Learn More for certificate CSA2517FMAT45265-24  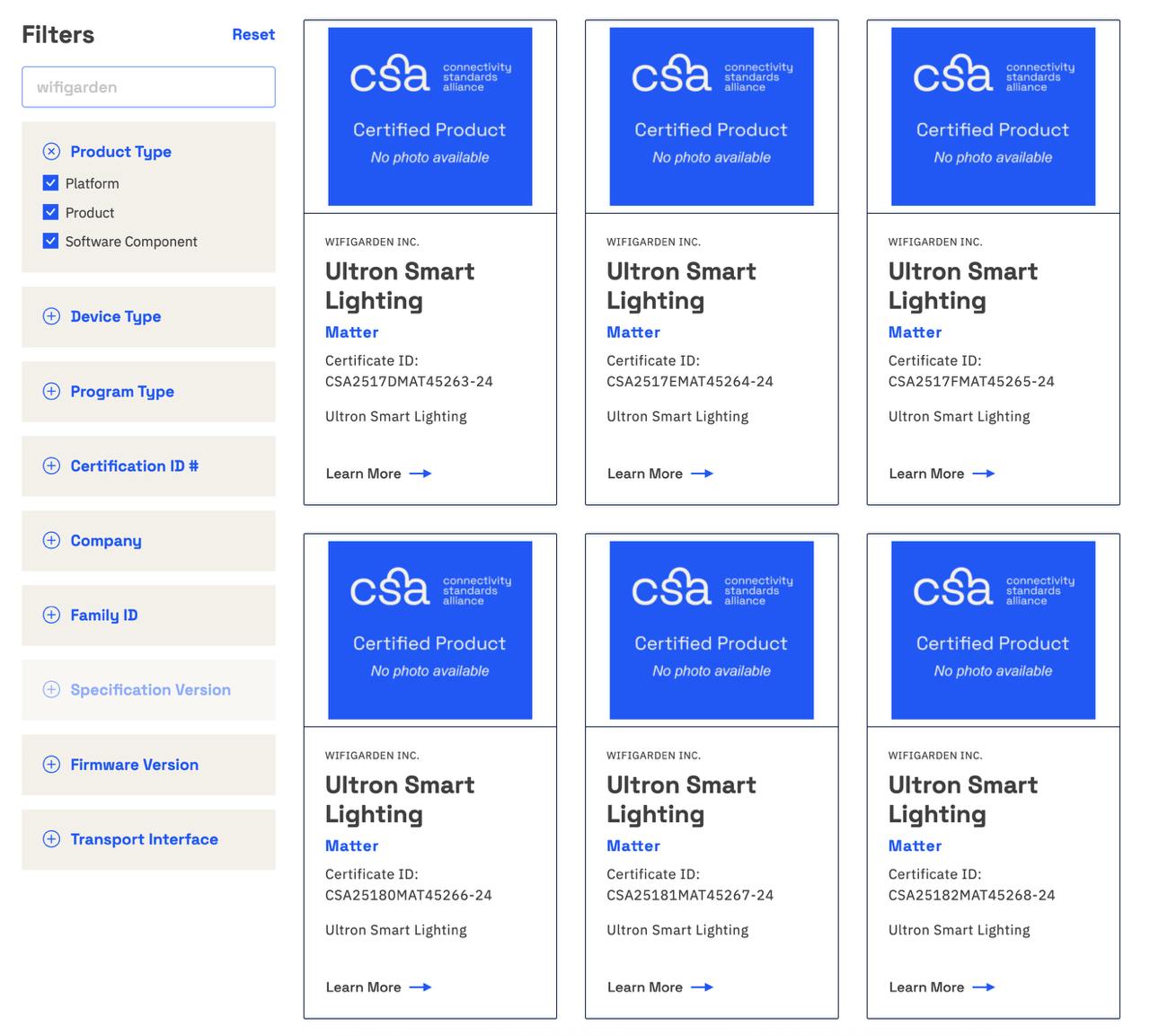942,474
